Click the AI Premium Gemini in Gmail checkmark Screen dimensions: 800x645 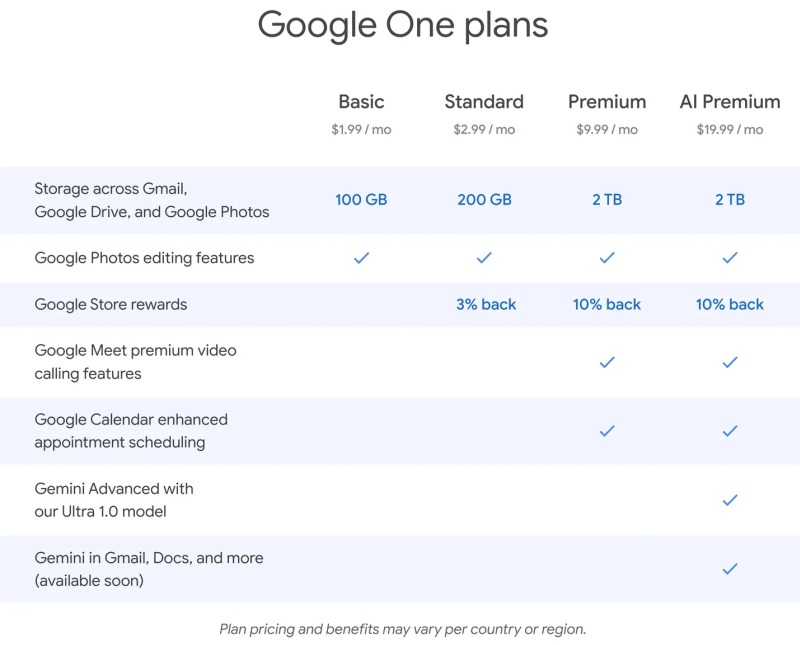coord(730,569)
